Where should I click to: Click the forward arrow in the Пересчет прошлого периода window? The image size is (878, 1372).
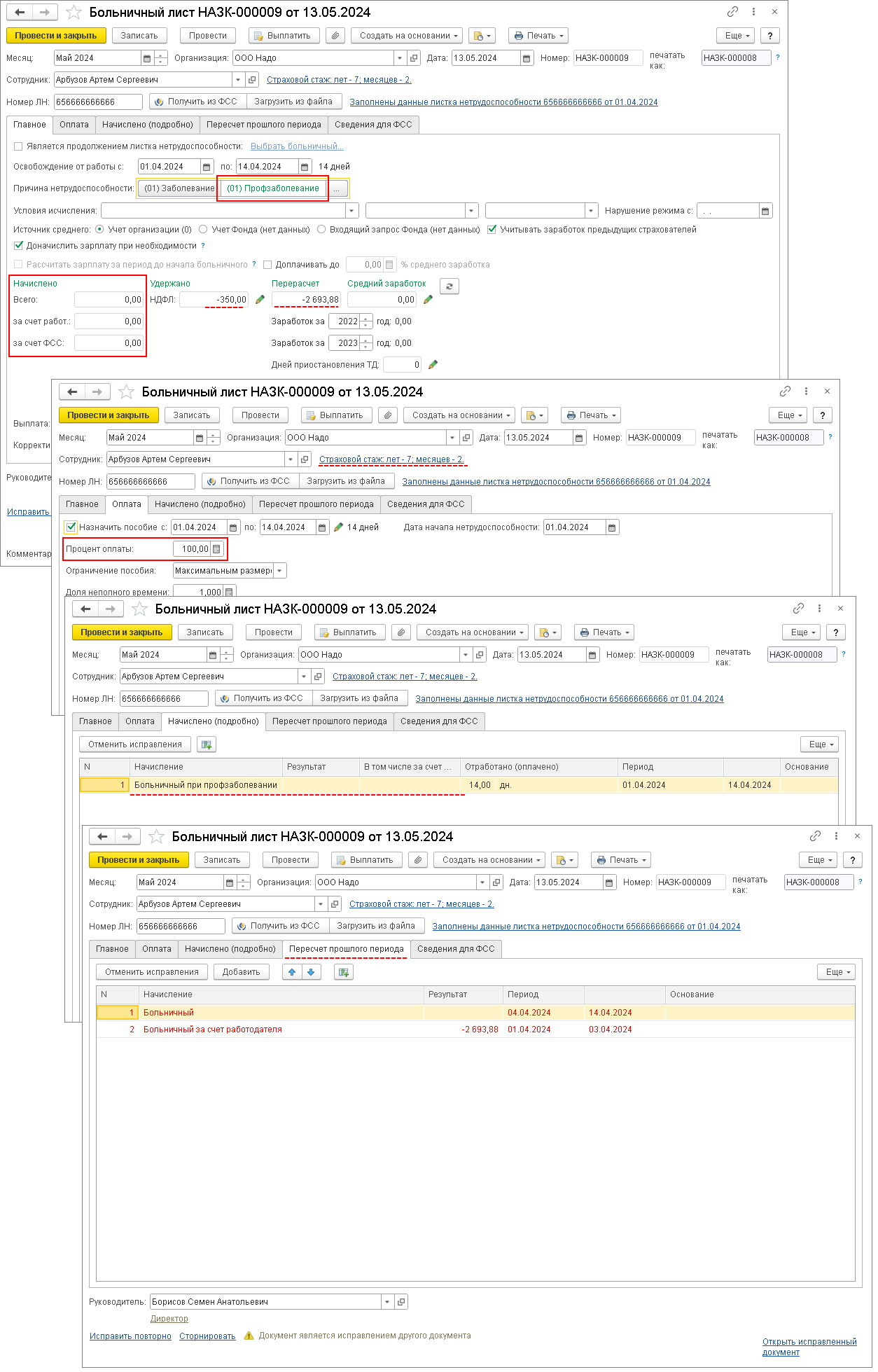[x=127, y=837]
